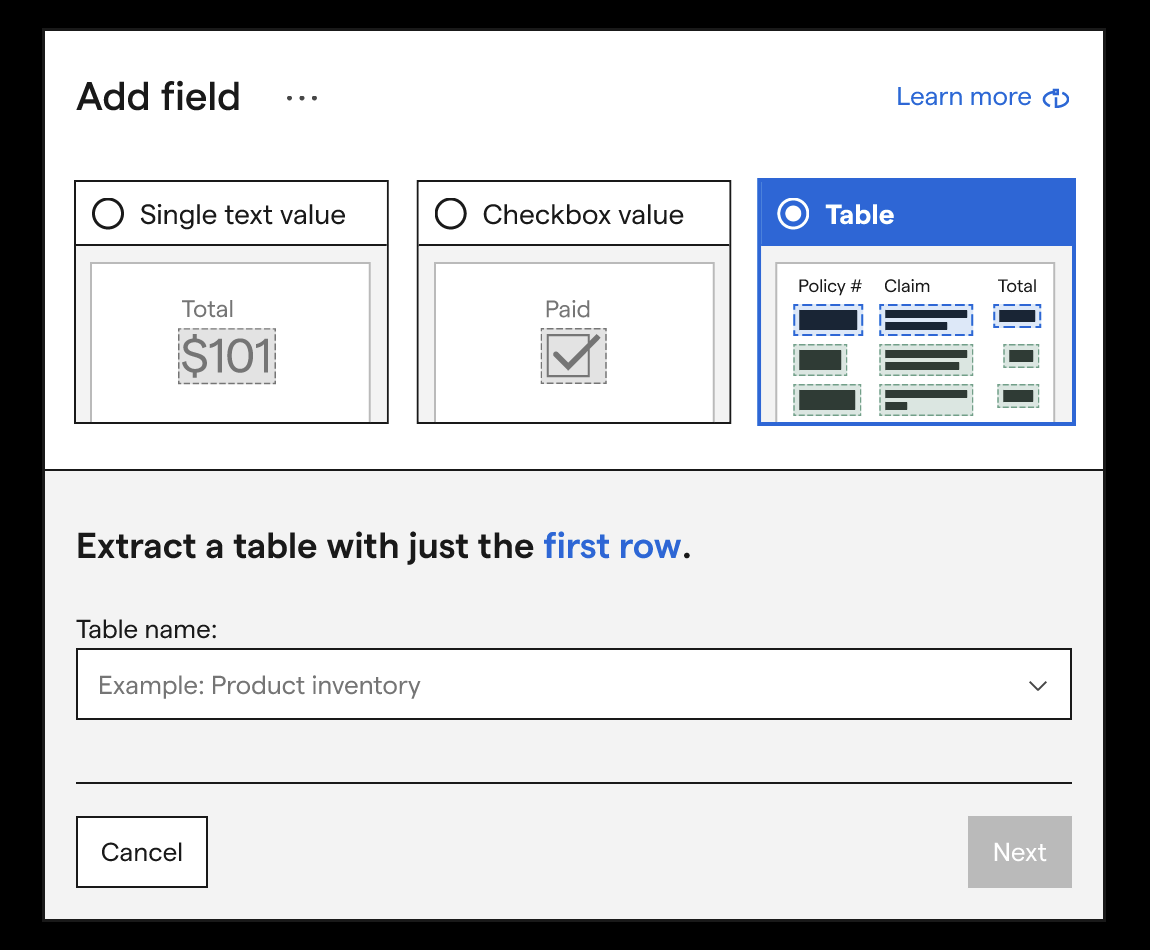
Task: Click the Total header in the Table preview
Action: (1017, 286)
